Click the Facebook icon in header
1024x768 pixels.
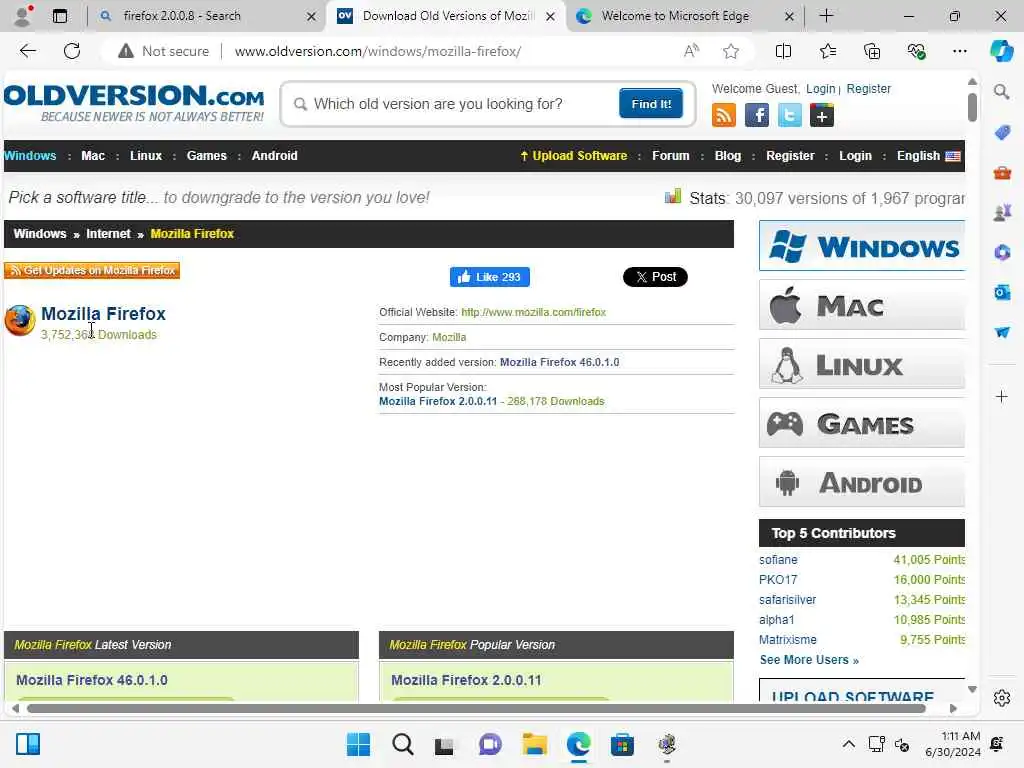756,116
